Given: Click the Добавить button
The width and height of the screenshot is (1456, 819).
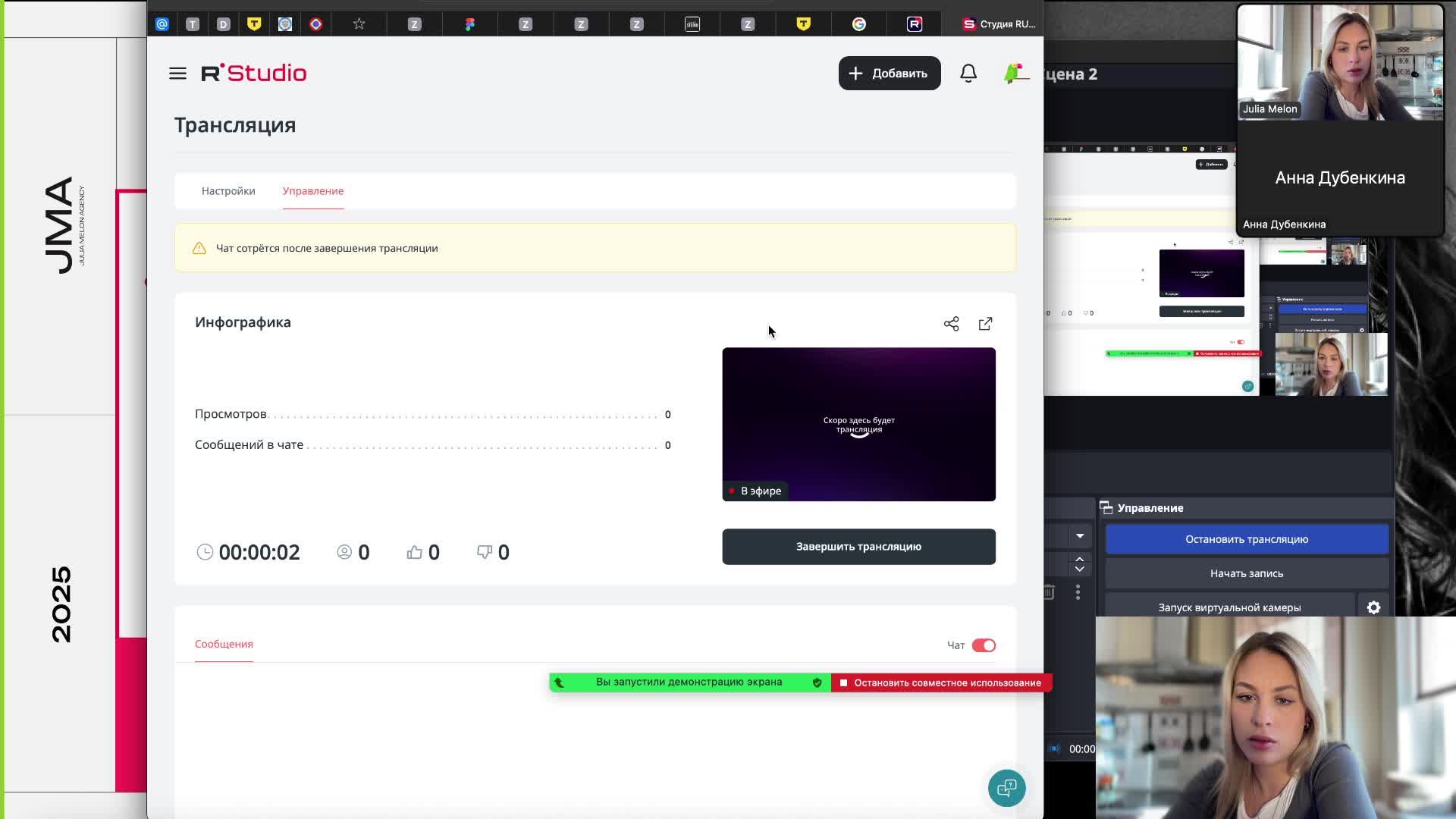Looking at the screenshot, I should (x=889, y=74).
